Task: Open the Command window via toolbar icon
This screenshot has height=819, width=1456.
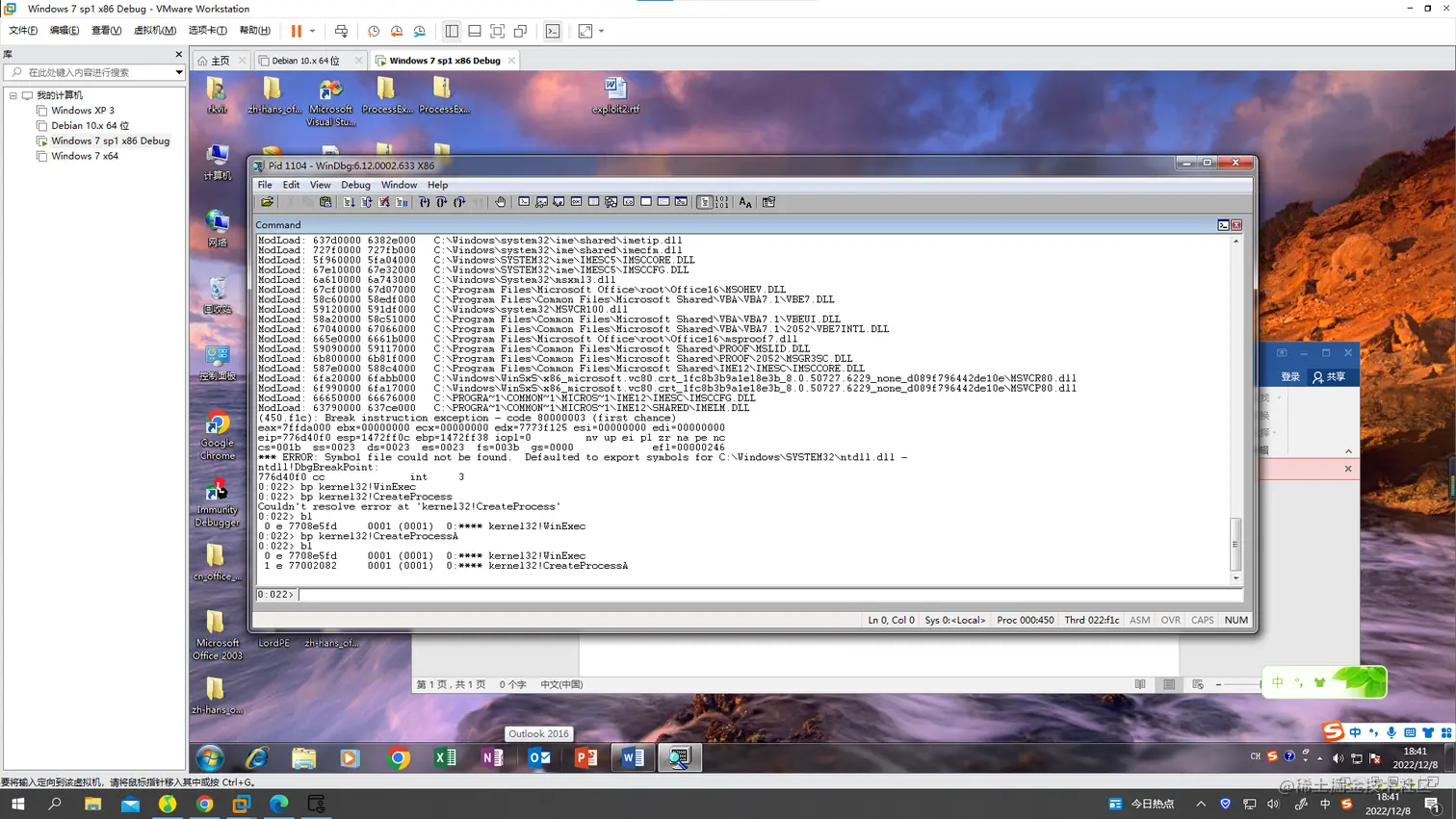Action: (524, 202)
